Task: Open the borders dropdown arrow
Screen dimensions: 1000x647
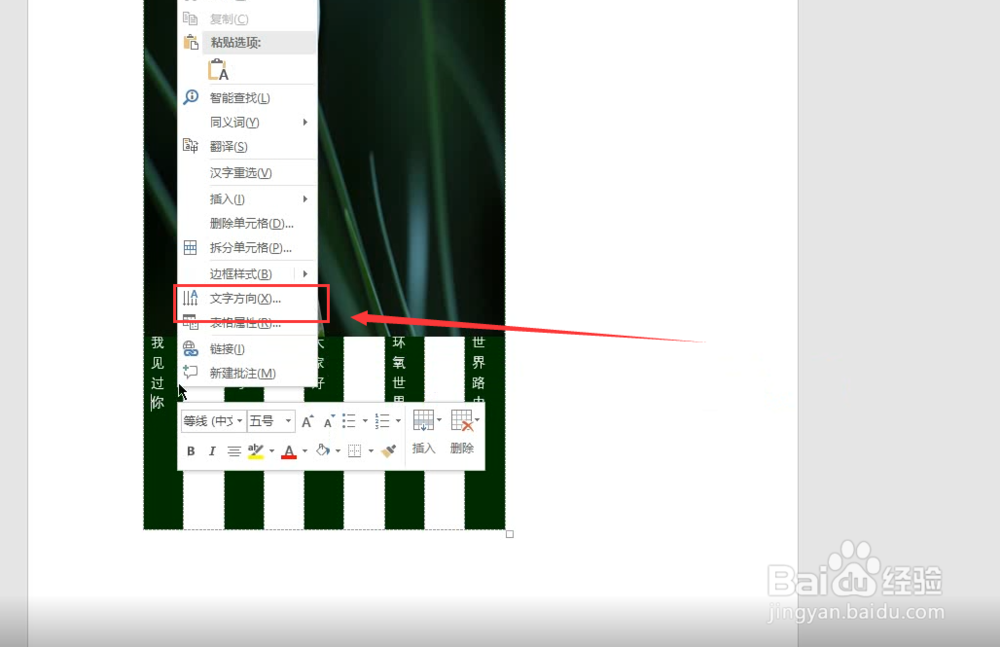Action: tap(371, 451)
